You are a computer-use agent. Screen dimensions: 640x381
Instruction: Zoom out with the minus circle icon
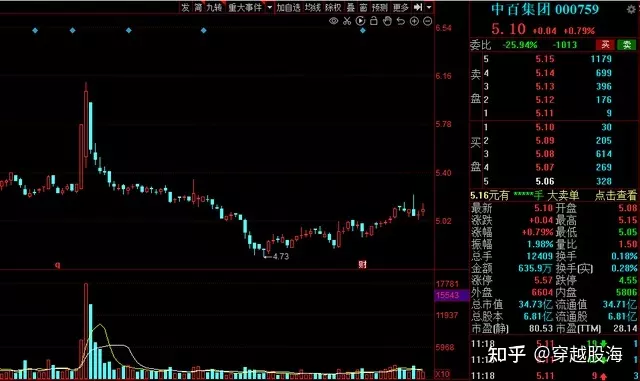(427, 21)
